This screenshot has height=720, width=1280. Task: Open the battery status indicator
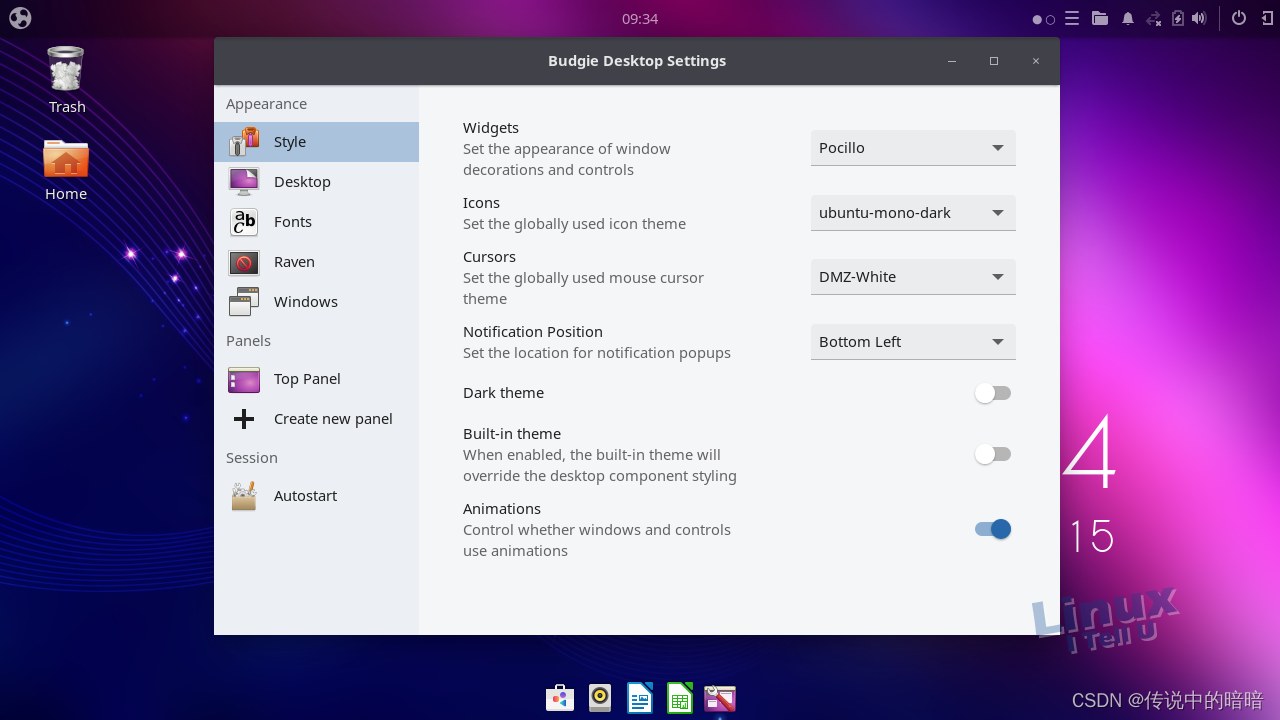(x=1178, y=18)
